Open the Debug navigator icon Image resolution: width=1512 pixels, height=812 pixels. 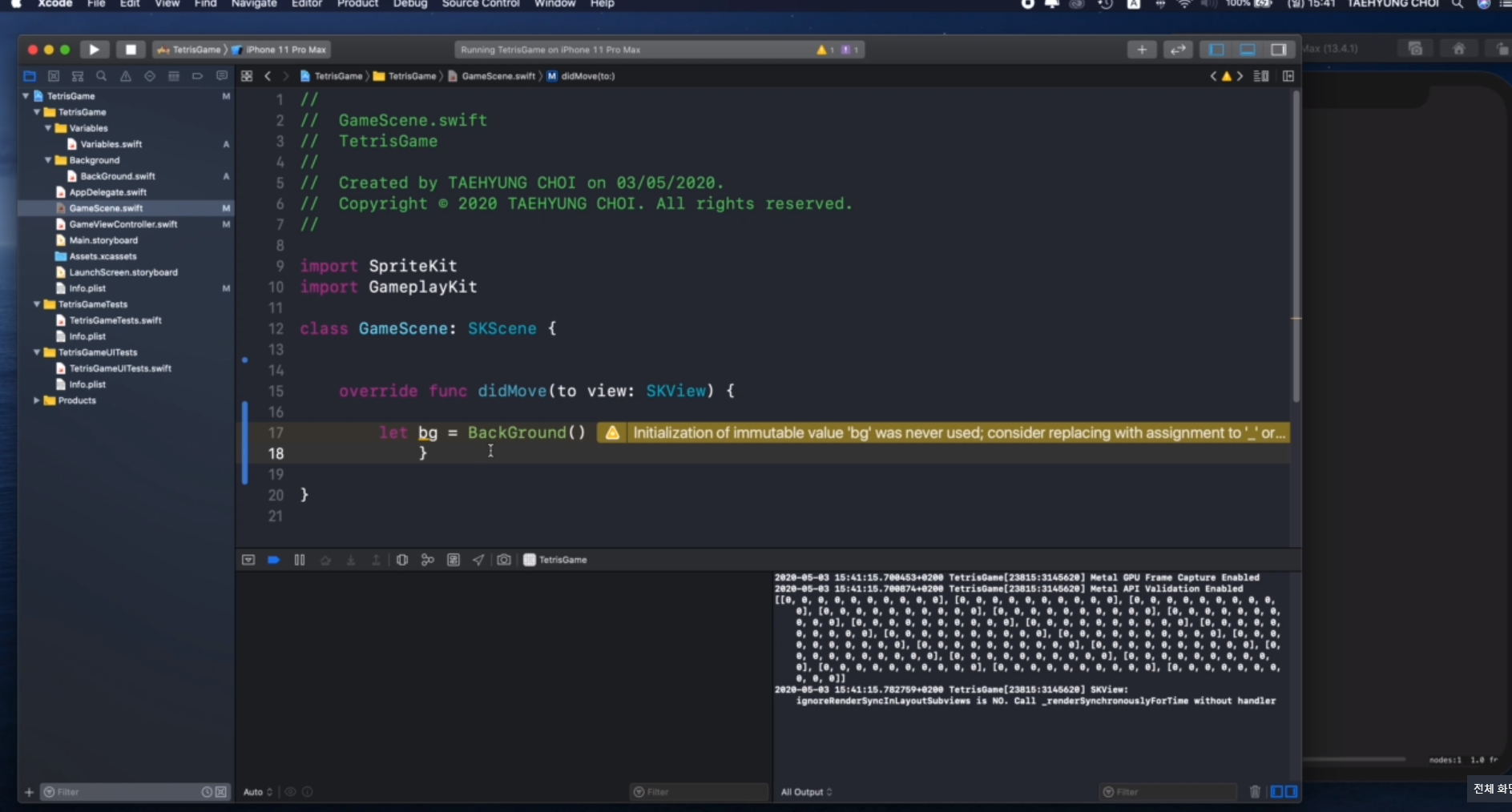click(x=174, y=76)
